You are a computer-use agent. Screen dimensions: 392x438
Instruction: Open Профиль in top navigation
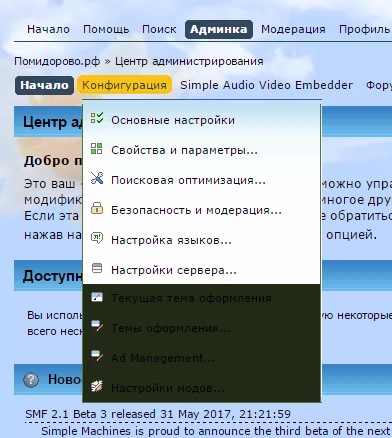pos(364,29)
